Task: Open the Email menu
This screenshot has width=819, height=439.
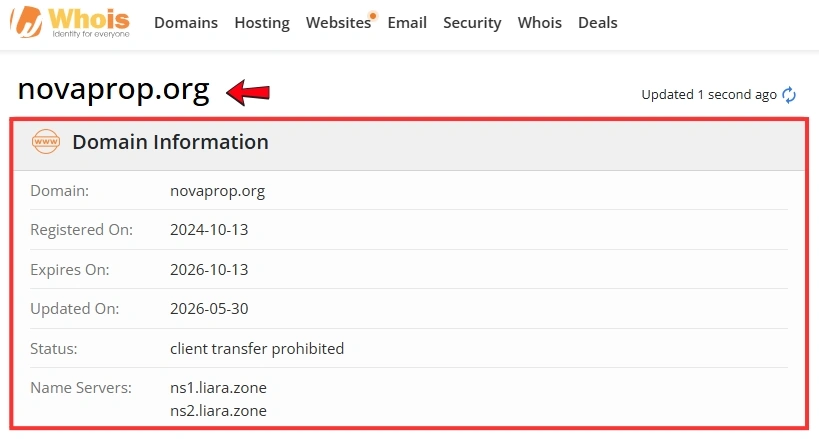Action: tap(407, 22)
